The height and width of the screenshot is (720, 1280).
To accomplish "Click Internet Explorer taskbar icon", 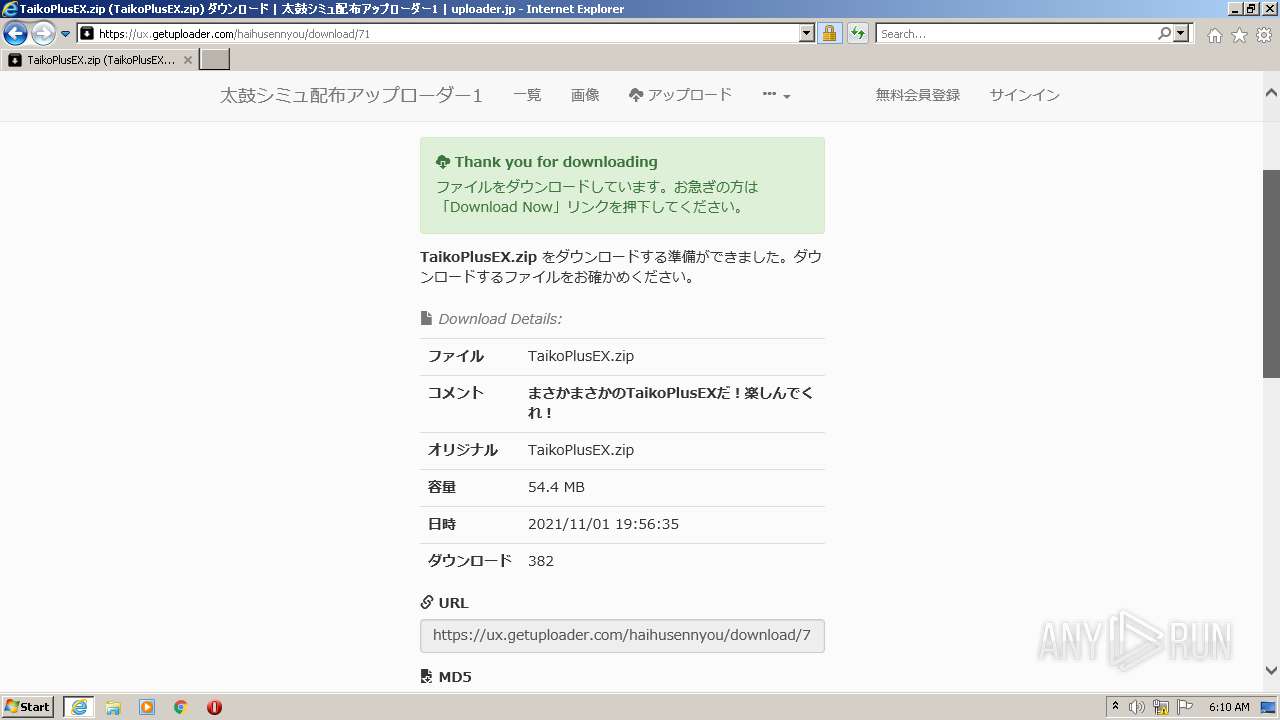I will (x=79, y=707).
